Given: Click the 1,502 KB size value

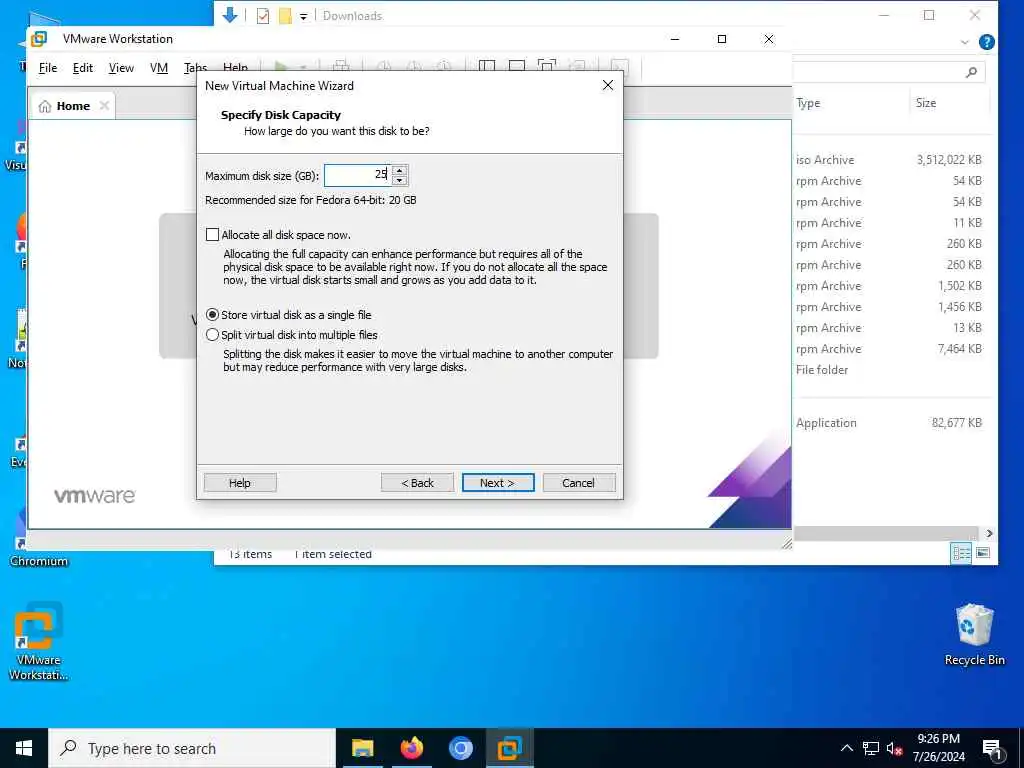Looking at the screenshot, I should 959,286.
